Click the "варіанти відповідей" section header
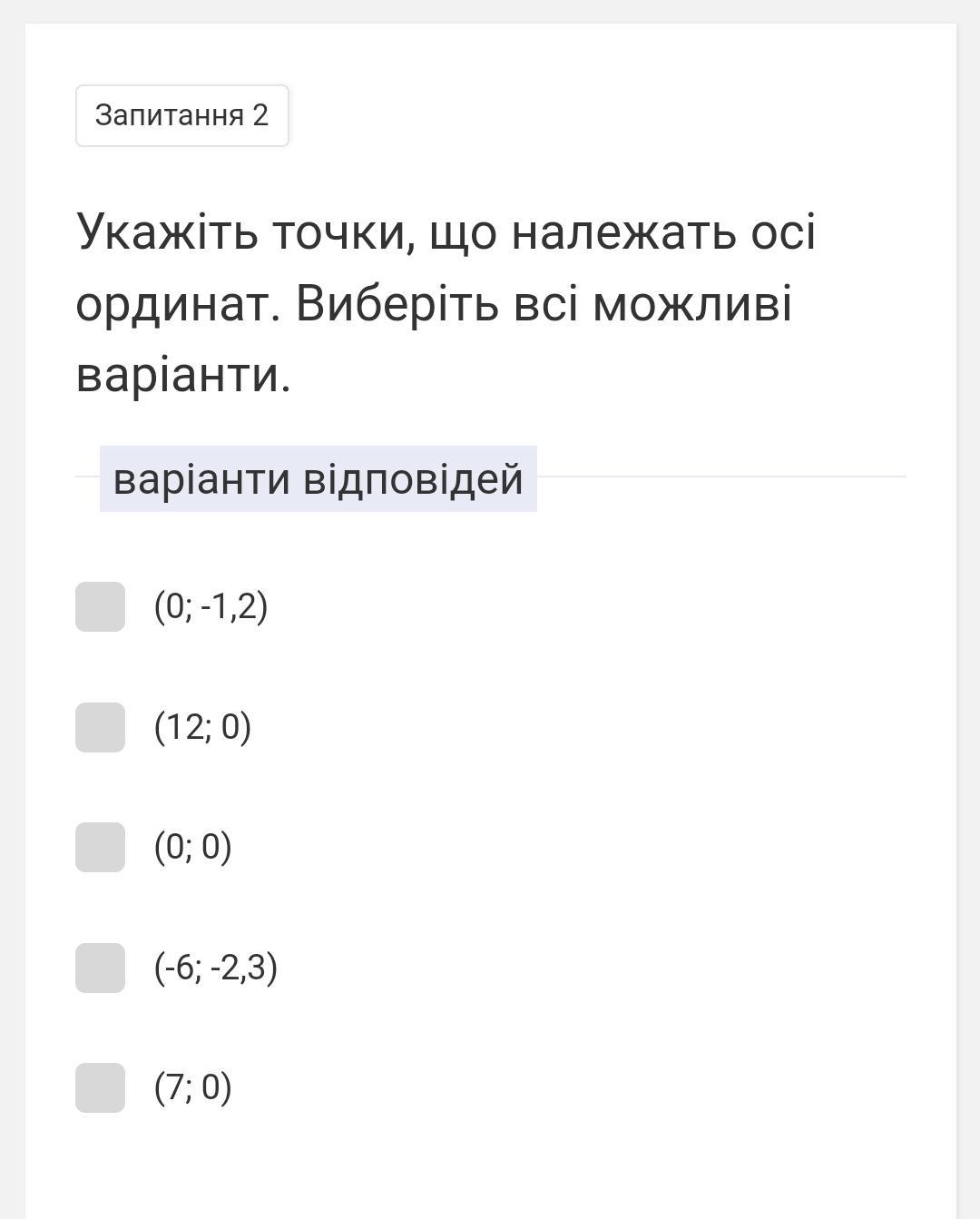Viewport: 980px width, 1219px height. coord(318,478)
